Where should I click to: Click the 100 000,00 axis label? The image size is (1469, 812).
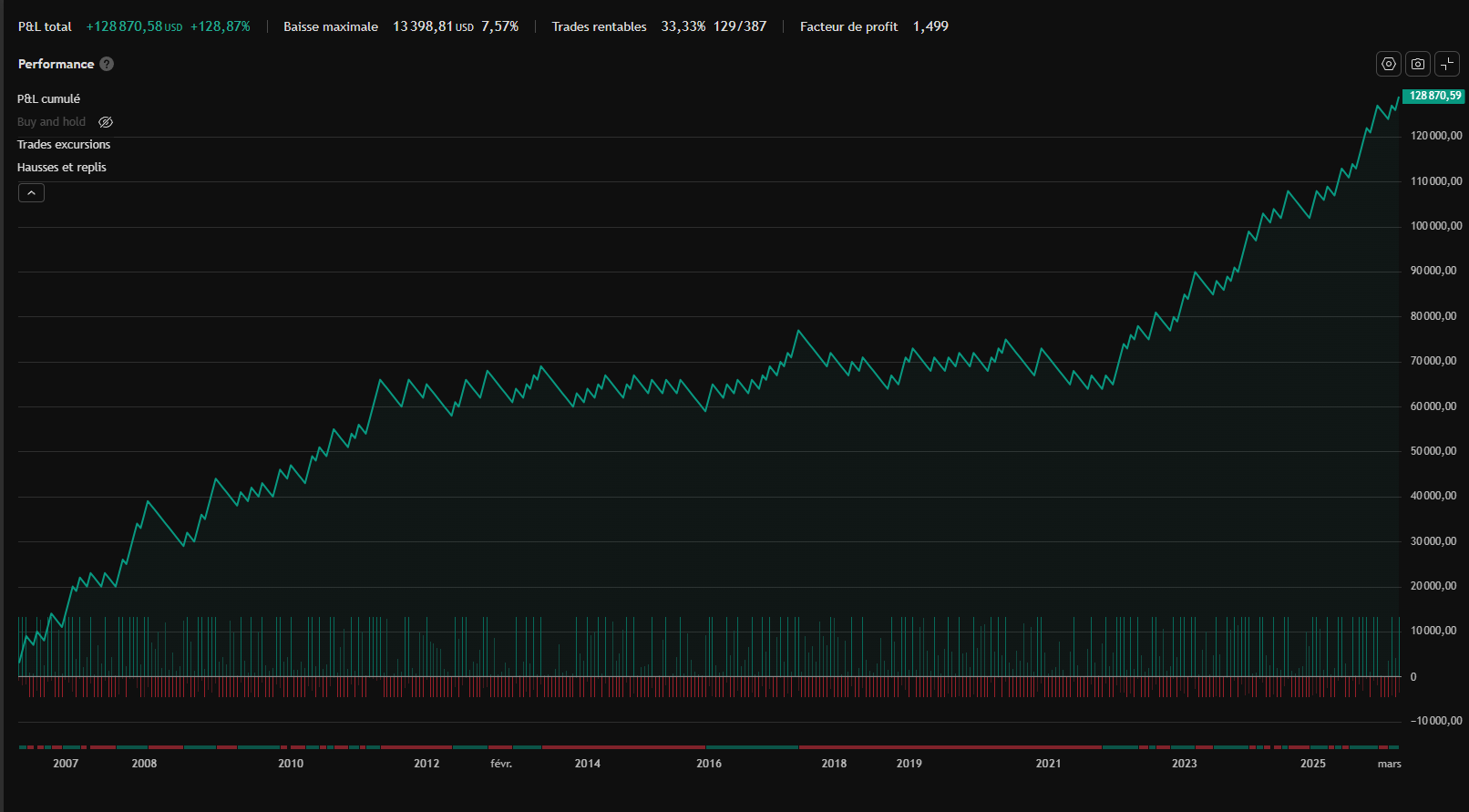(1436, 226)
